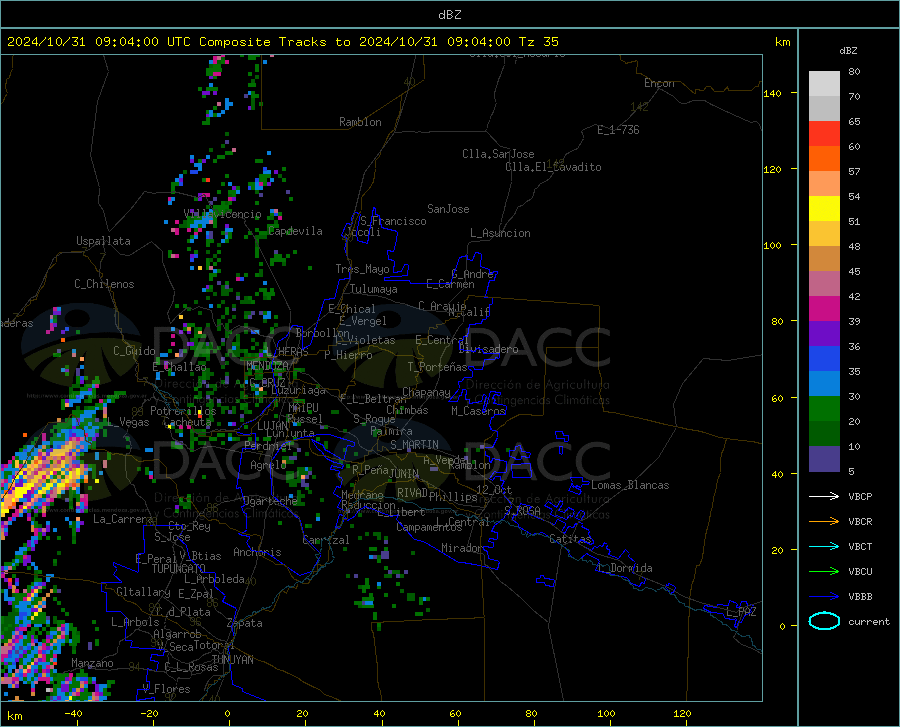This screenshot has width=900, height=727.
Task: Click the dBZ heading above the color scale
Action: (x=848, y=50)
